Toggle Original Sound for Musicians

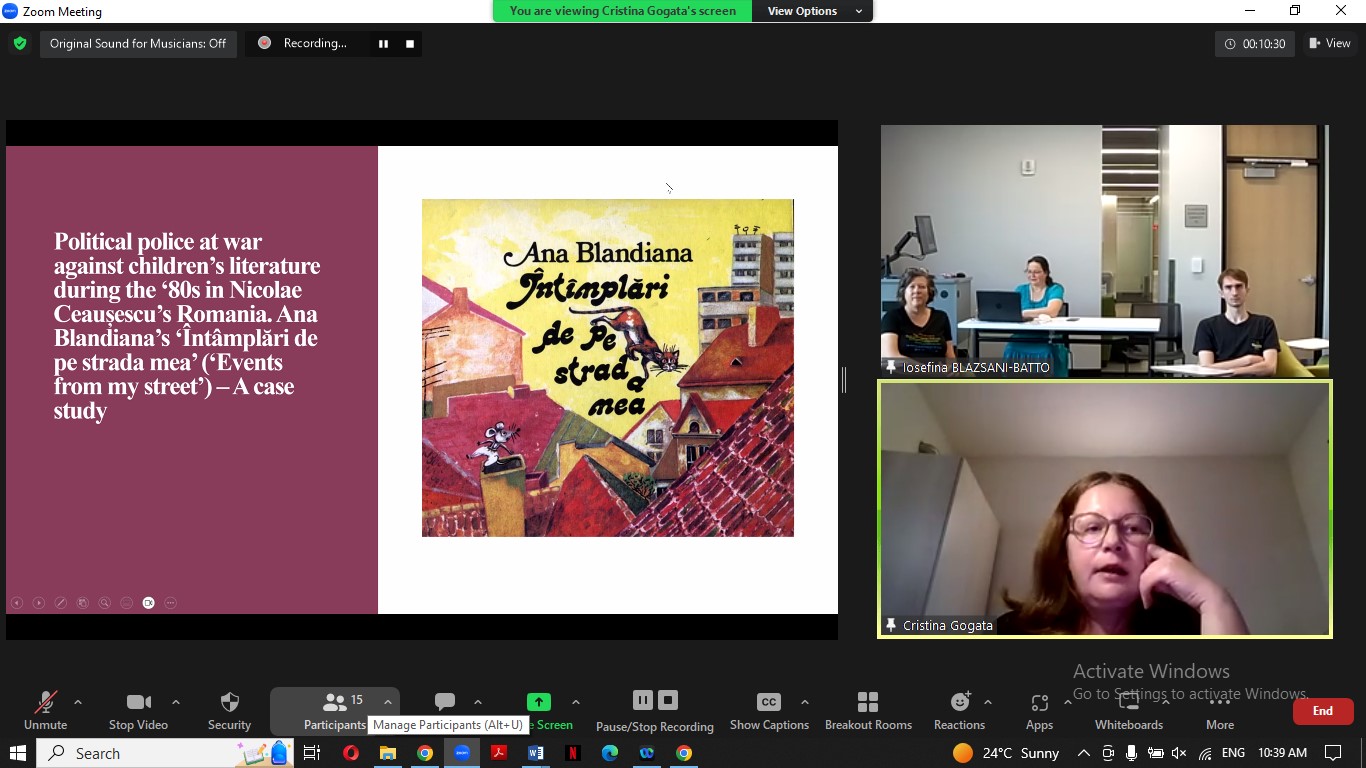[x=138, y=44]
